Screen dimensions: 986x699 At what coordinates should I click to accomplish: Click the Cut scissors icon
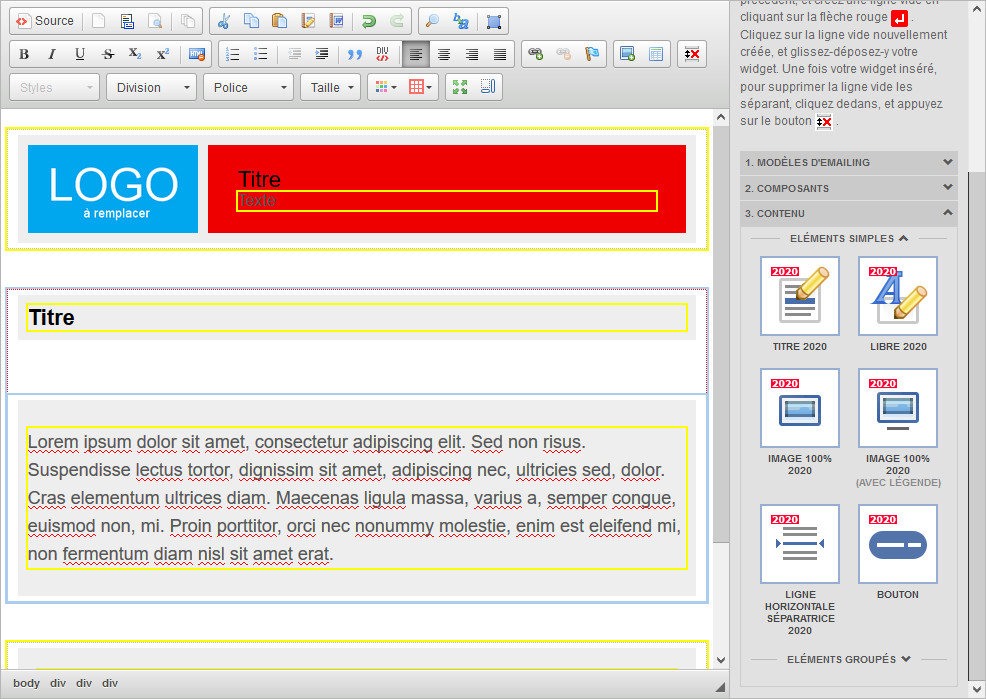[x=224, y=21]
